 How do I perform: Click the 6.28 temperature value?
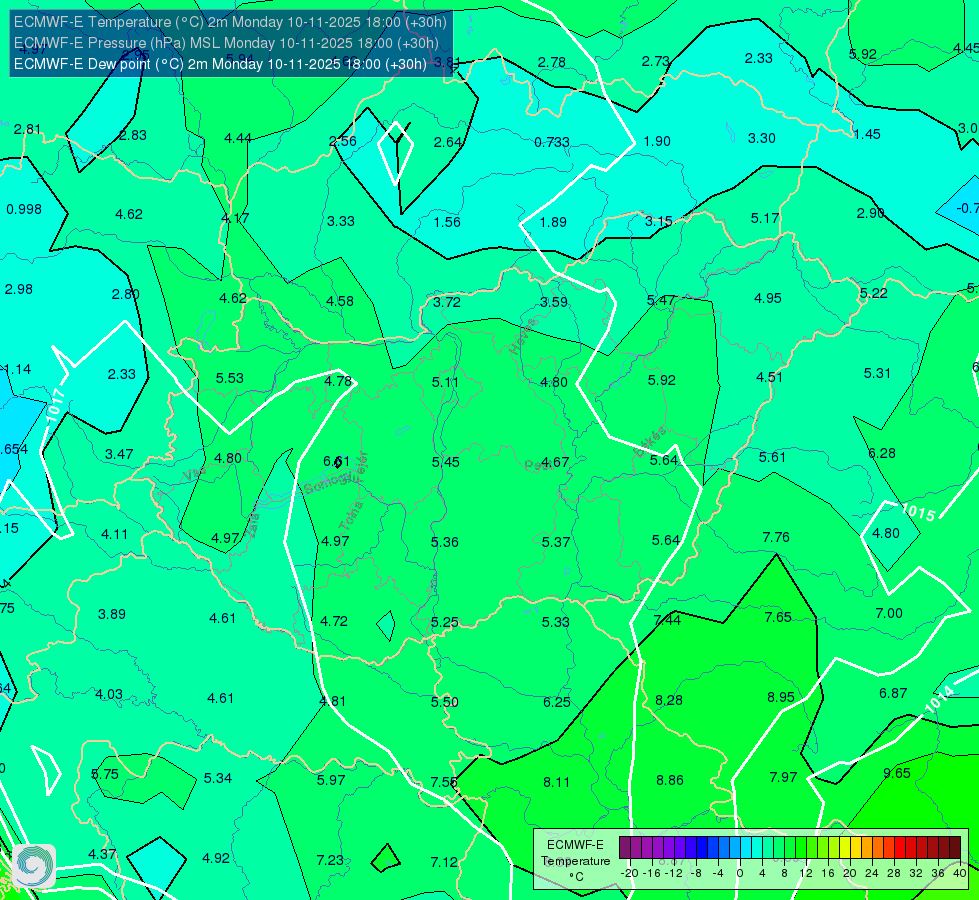coord(882,453)
